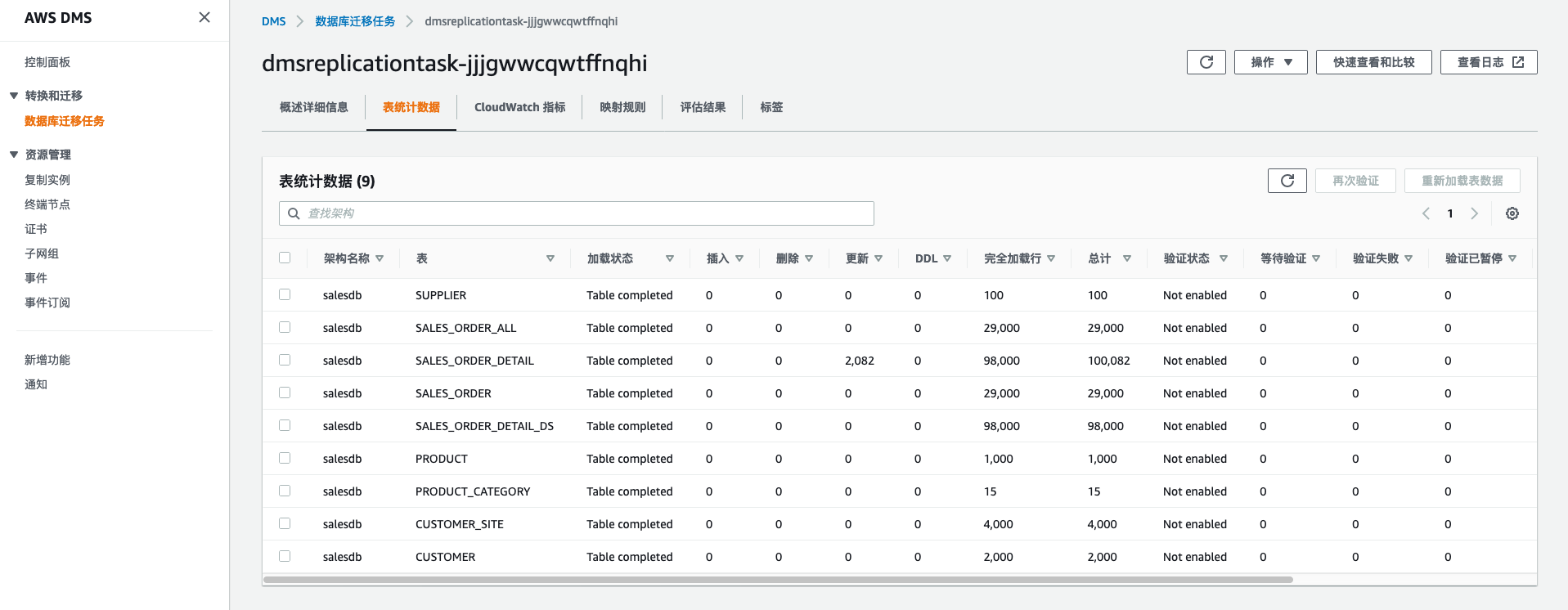Click the 查看日志 button
The height and width of the screenshot is (610, 1568).
coord(1488,62)
